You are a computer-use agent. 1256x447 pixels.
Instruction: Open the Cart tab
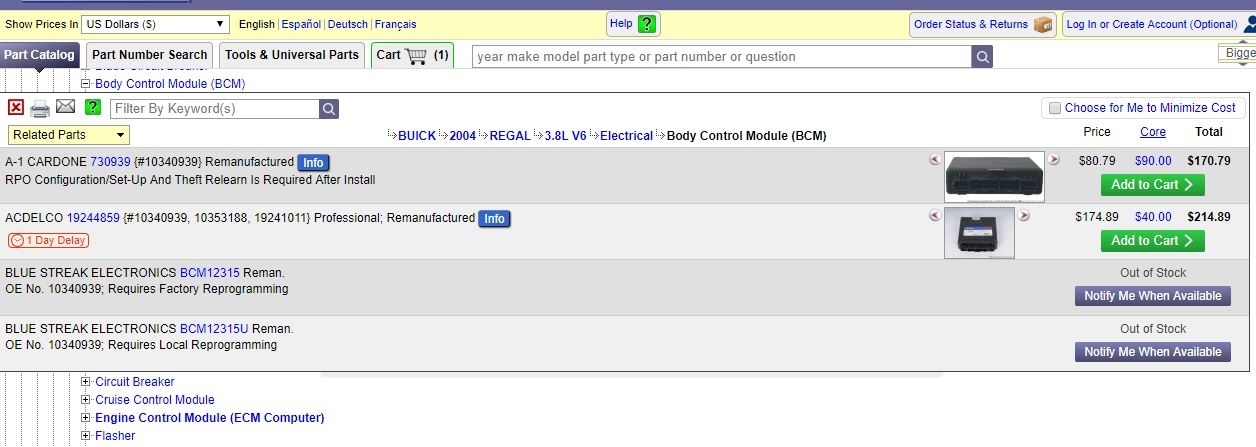[412, 55]
